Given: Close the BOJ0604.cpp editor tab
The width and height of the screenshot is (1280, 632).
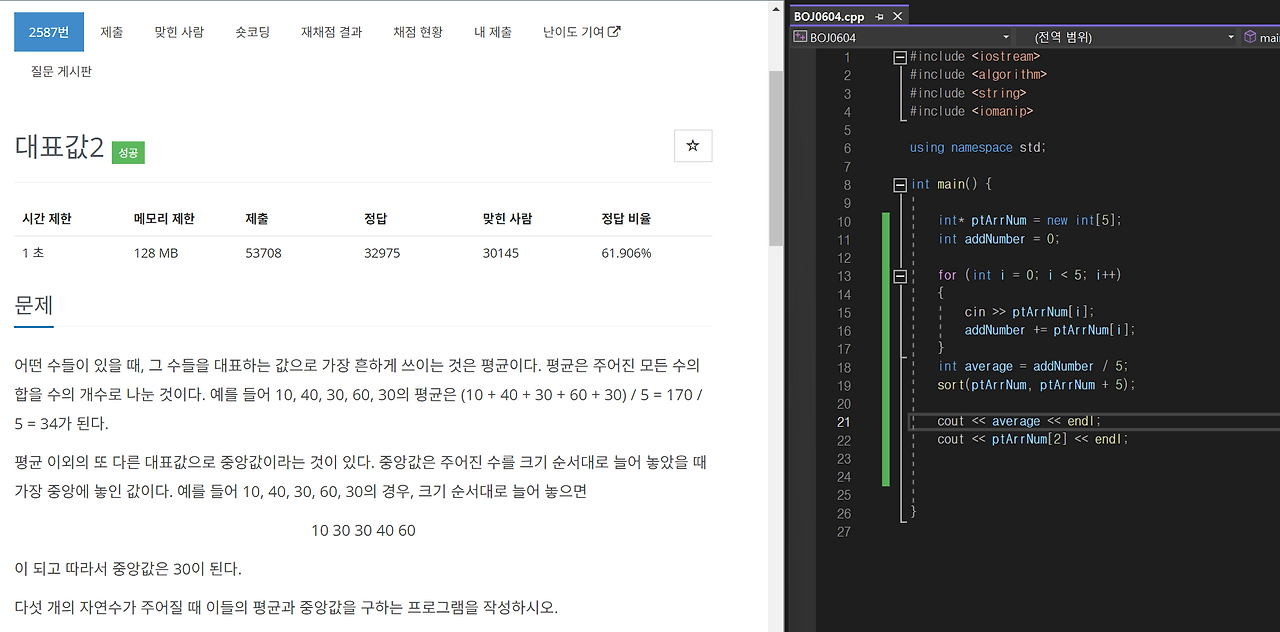Looking at the screenshot, I should 896,16.
